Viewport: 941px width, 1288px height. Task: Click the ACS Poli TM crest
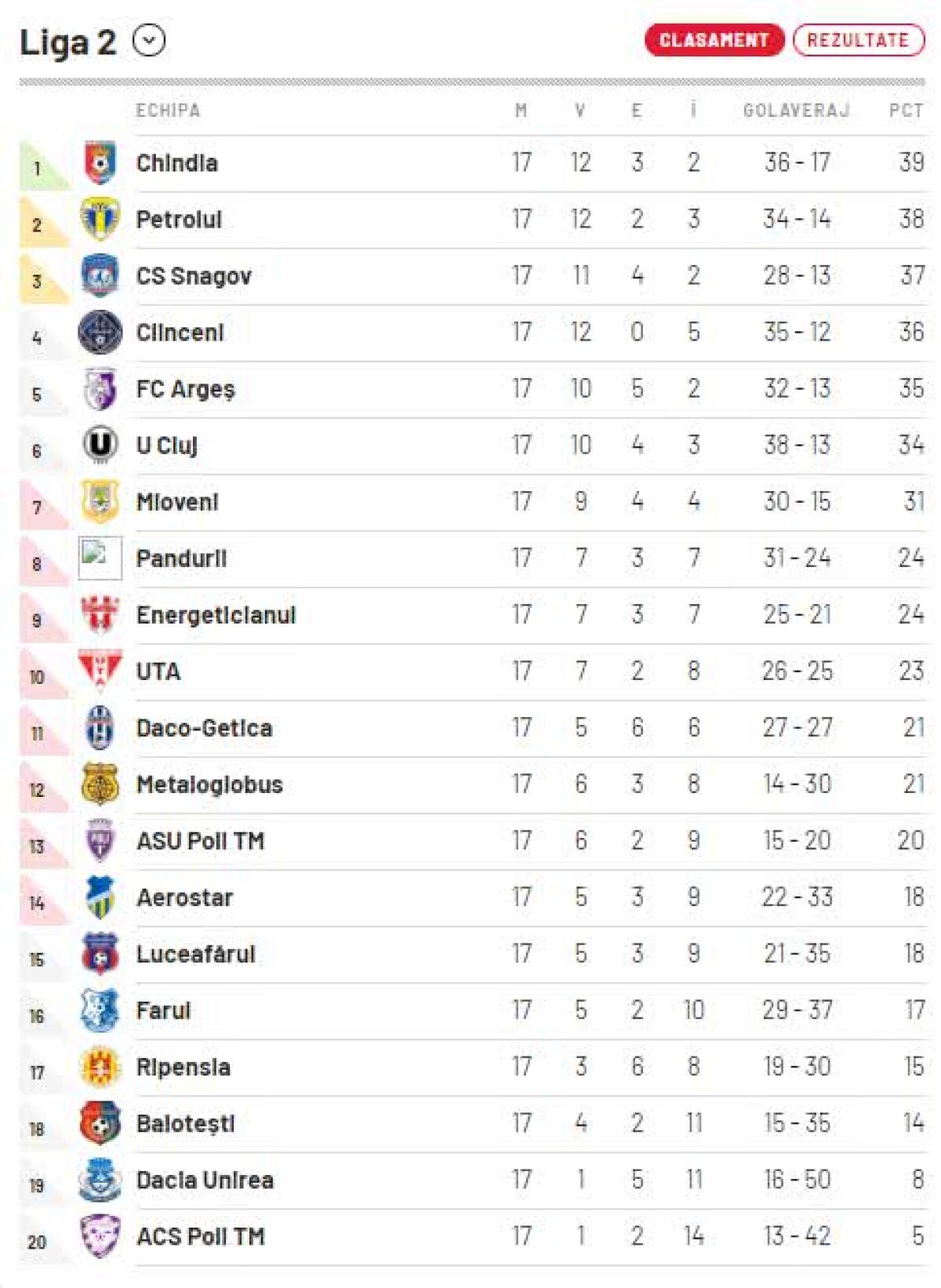[x=100, y=1236]
